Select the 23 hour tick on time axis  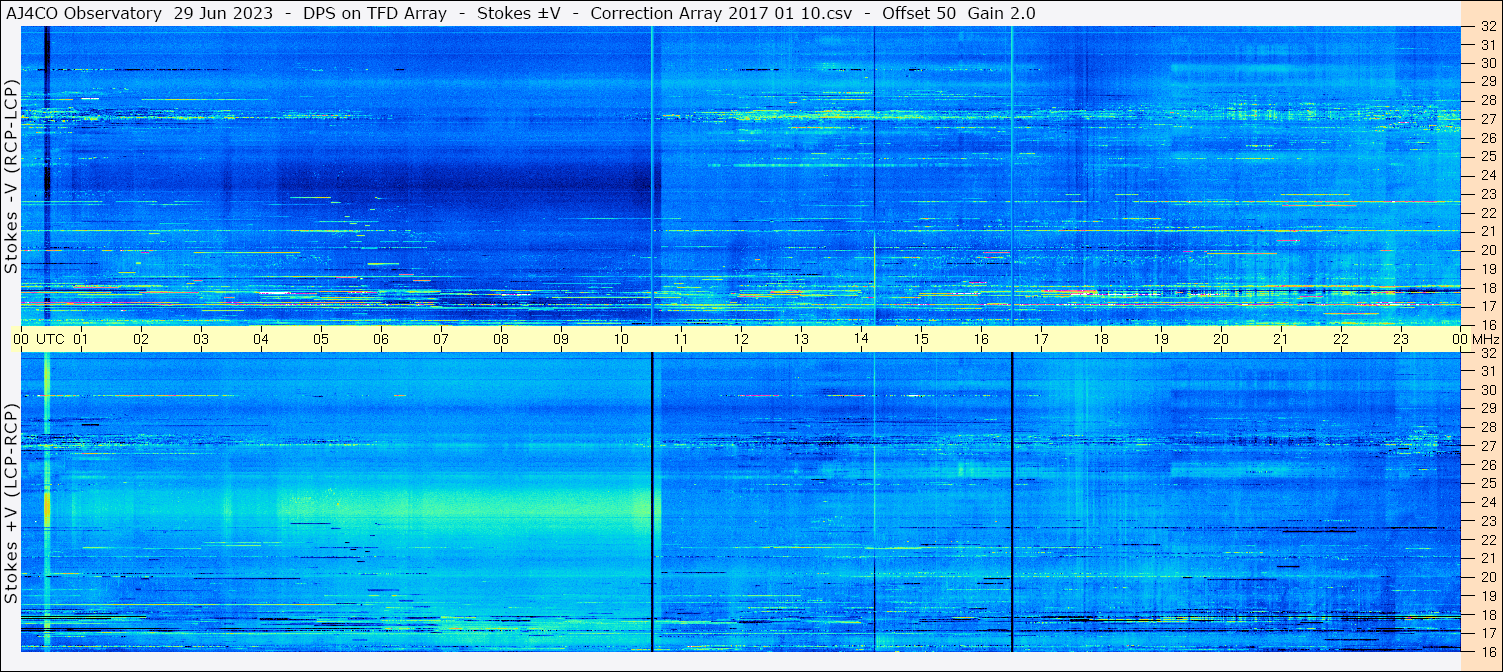click(1401, 339)
